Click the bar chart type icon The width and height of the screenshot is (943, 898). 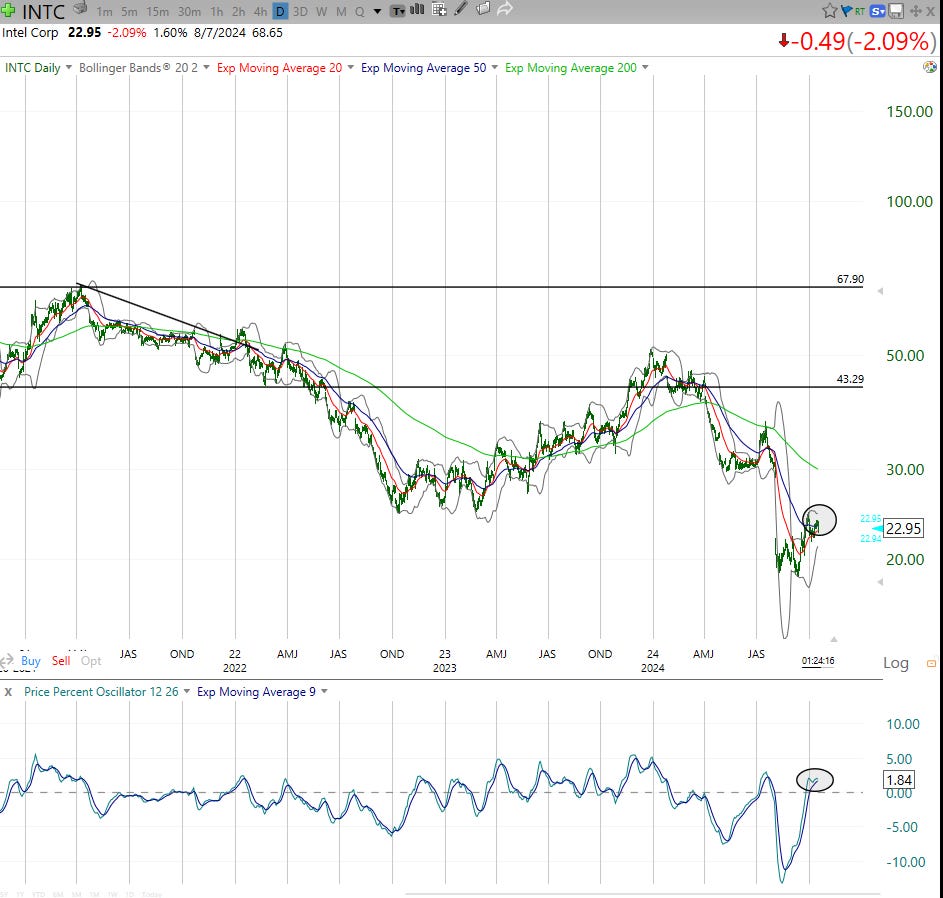[417, 9]
